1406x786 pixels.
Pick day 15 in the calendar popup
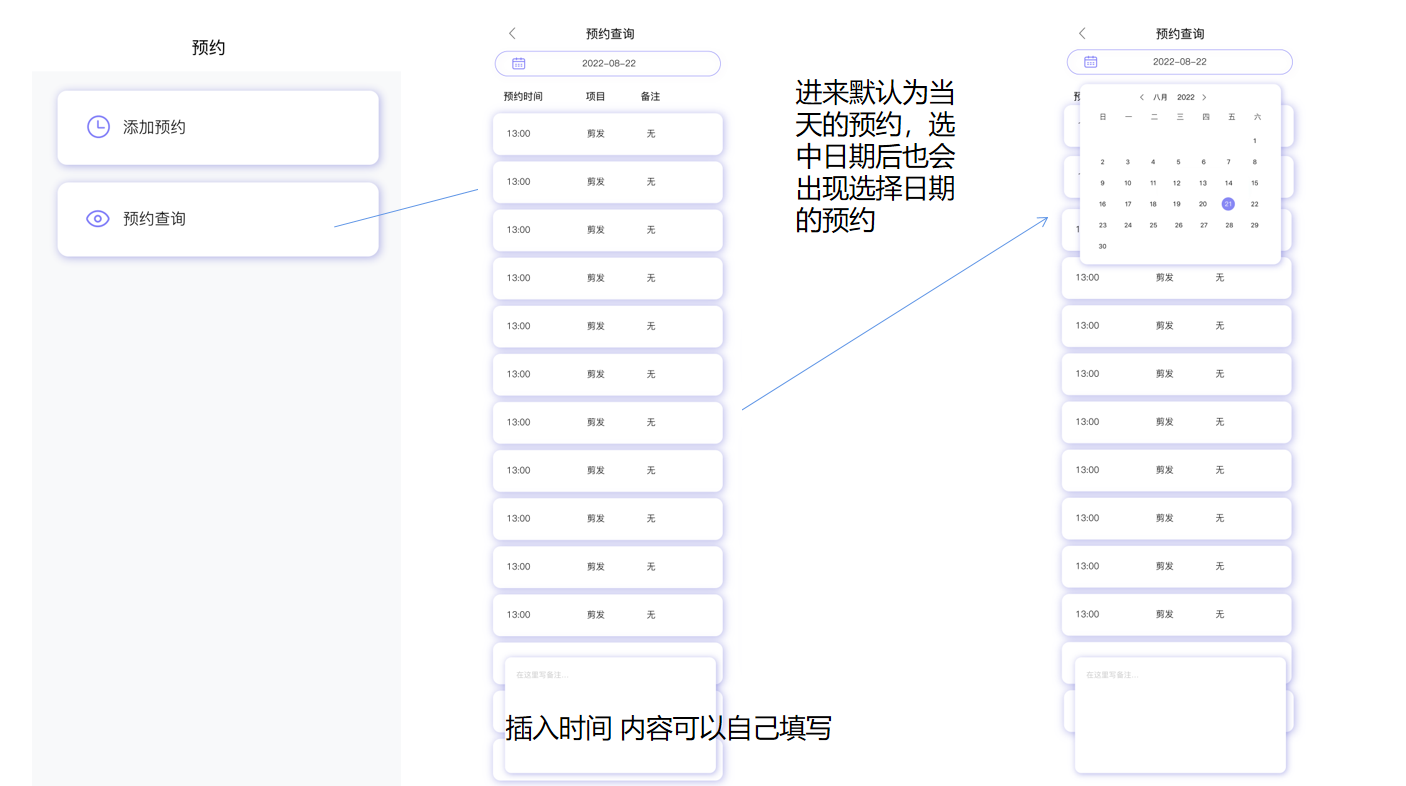[1254, 183]
